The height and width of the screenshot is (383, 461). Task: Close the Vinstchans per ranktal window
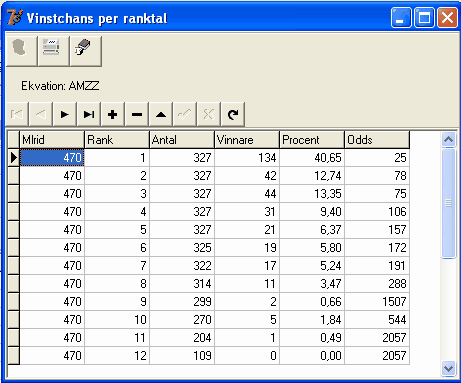point(447,18)
